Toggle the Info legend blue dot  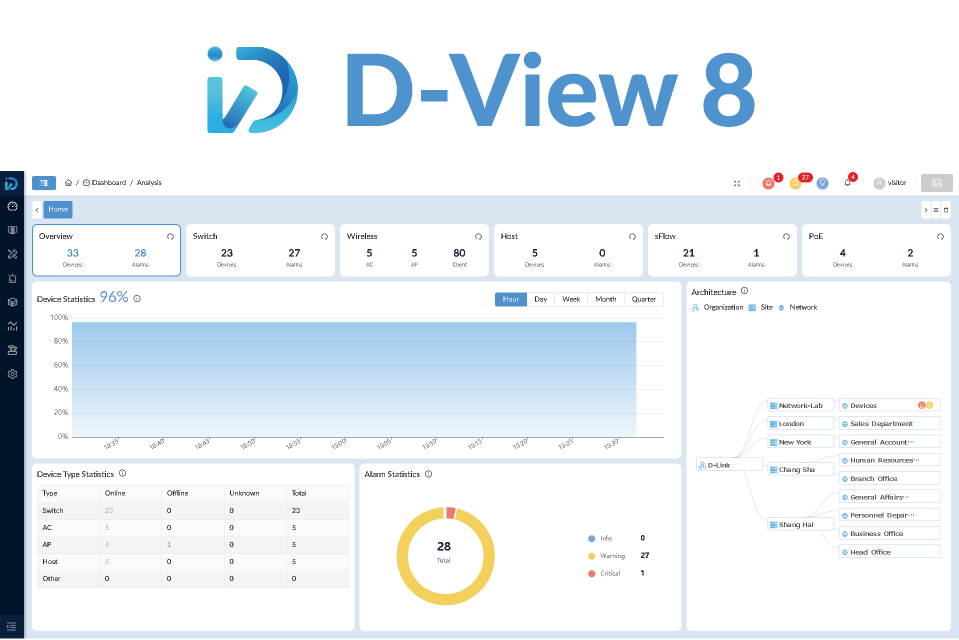[591, 538]
